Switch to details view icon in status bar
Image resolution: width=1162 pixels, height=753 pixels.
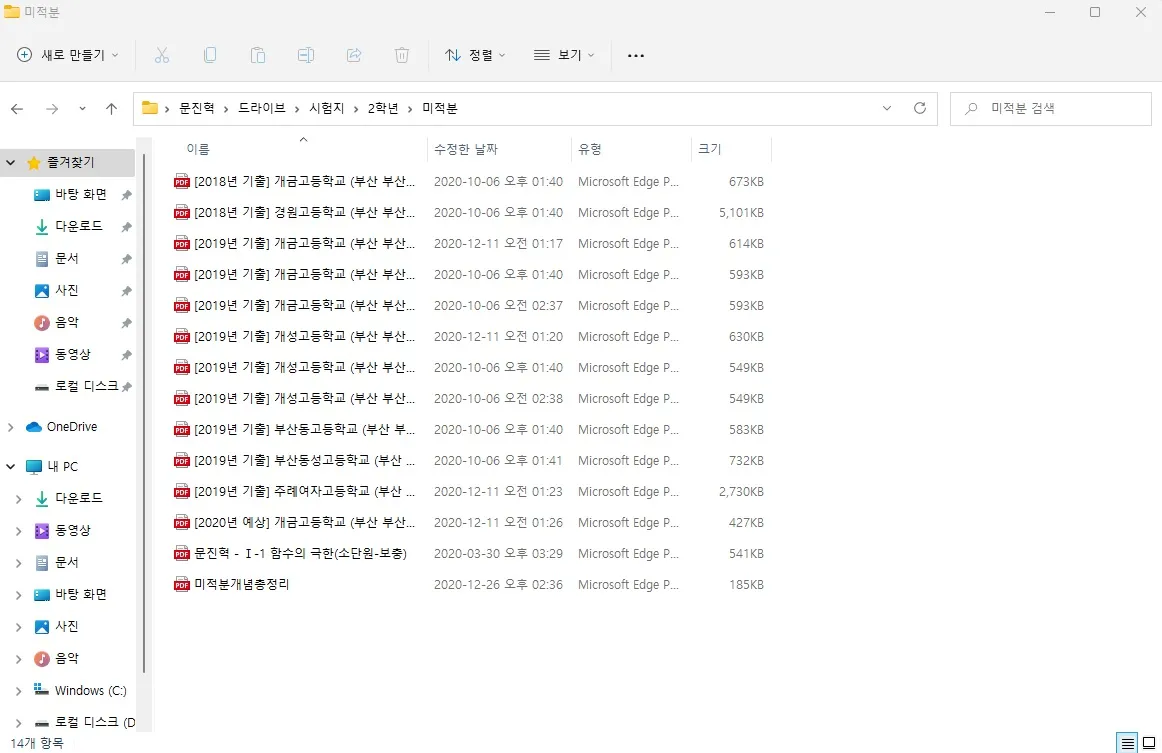(1127, 743)
